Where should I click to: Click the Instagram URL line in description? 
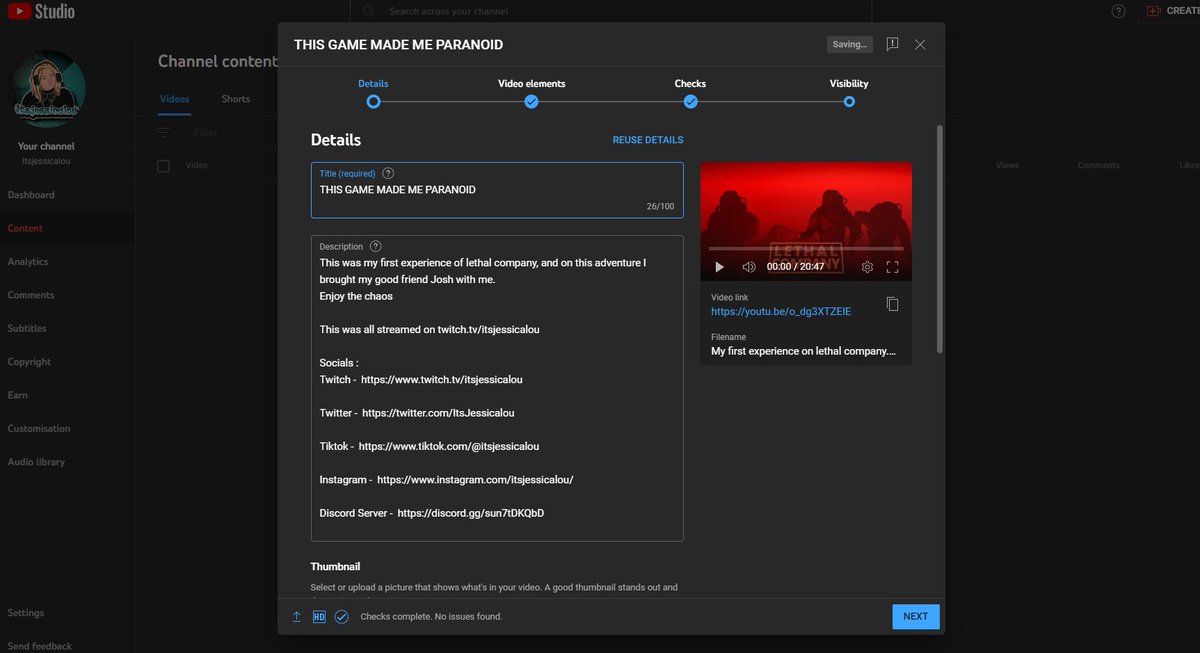click(x=446, y=480)
